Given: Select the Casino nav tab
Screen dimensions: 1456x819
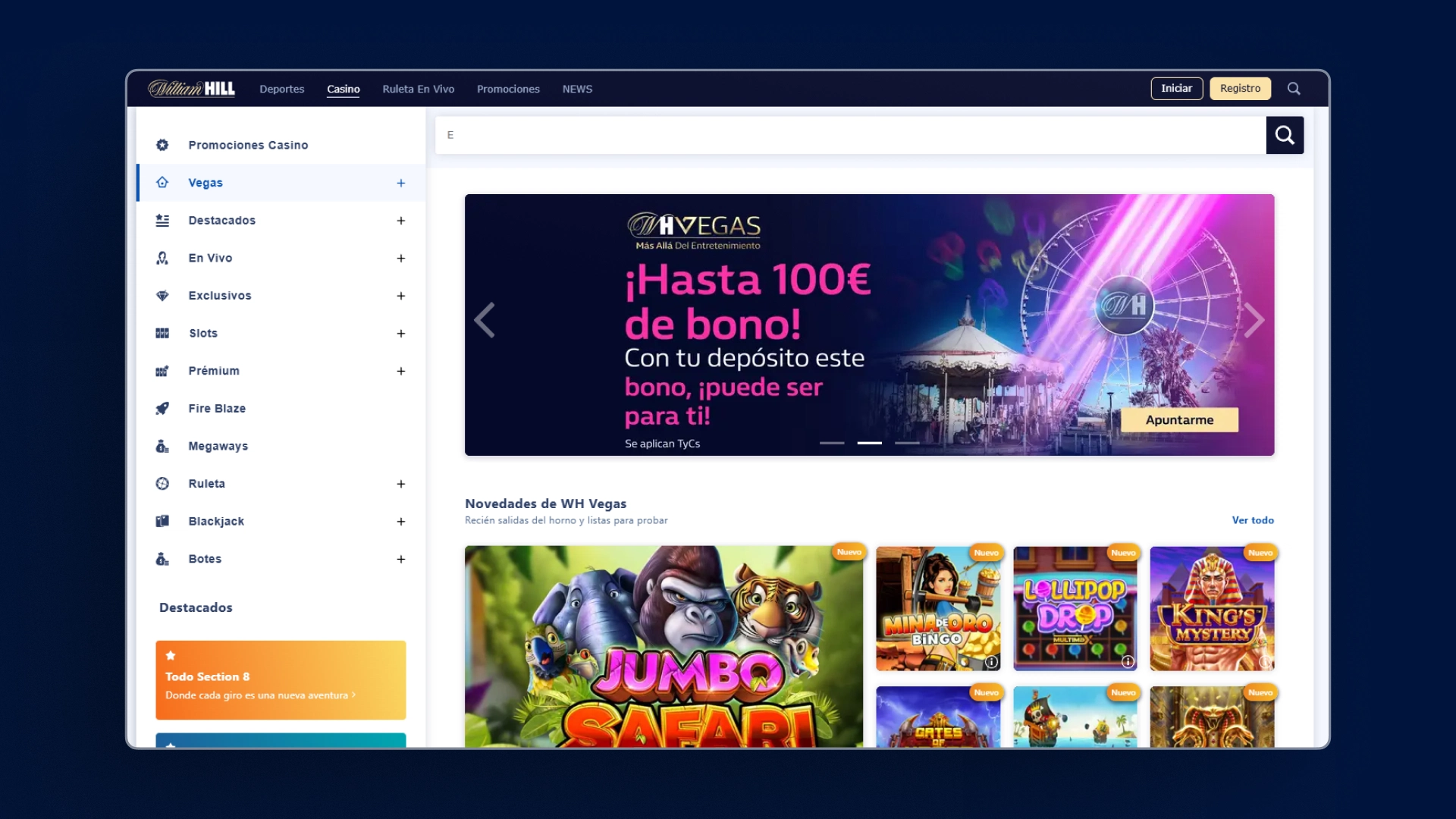Looking at the screenshot, I should (x=344, y=89).
